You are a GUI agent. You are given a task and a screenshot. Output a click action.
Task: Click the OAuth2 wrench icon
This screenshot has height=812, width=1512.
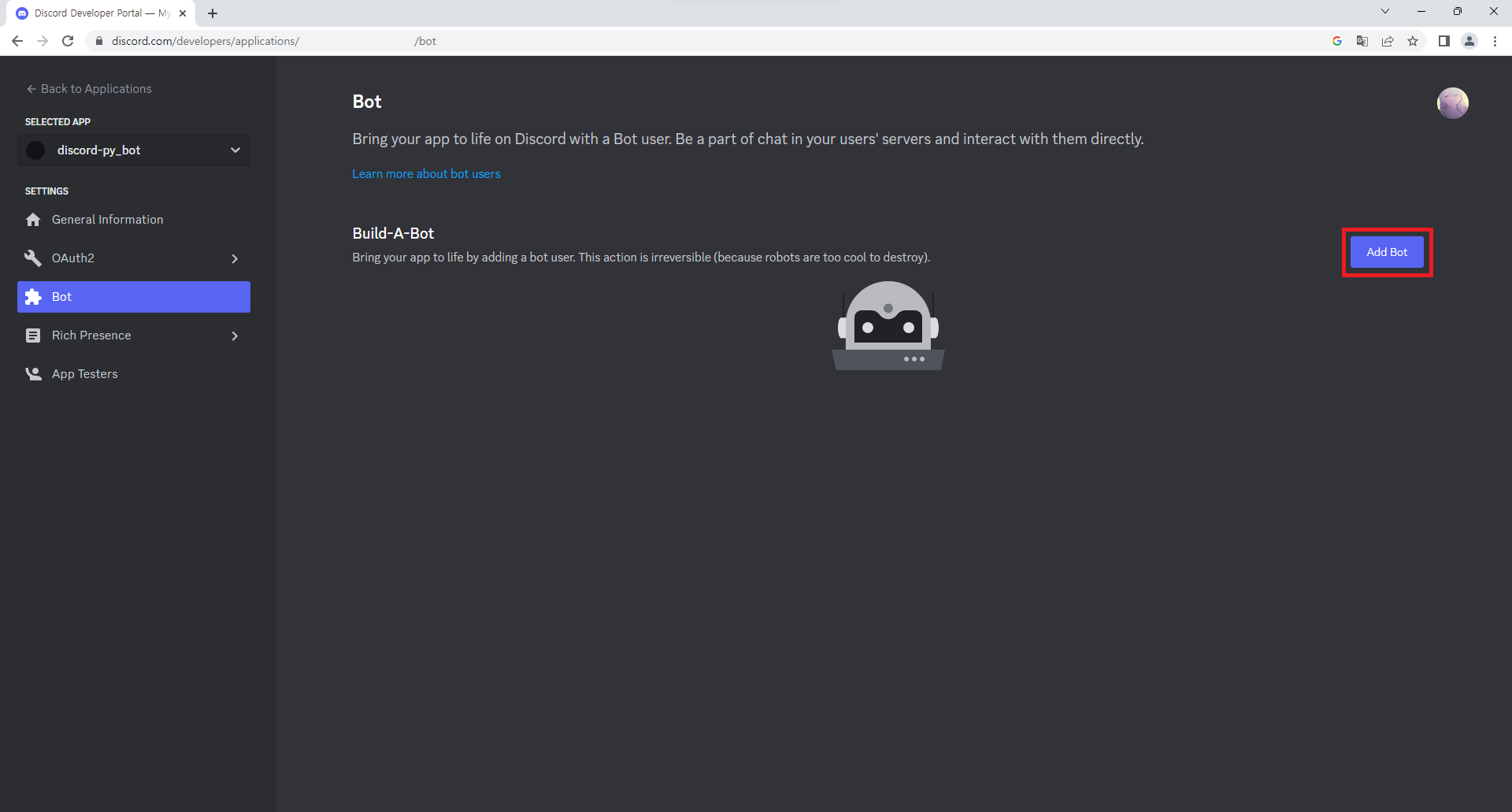coord(33,258)
